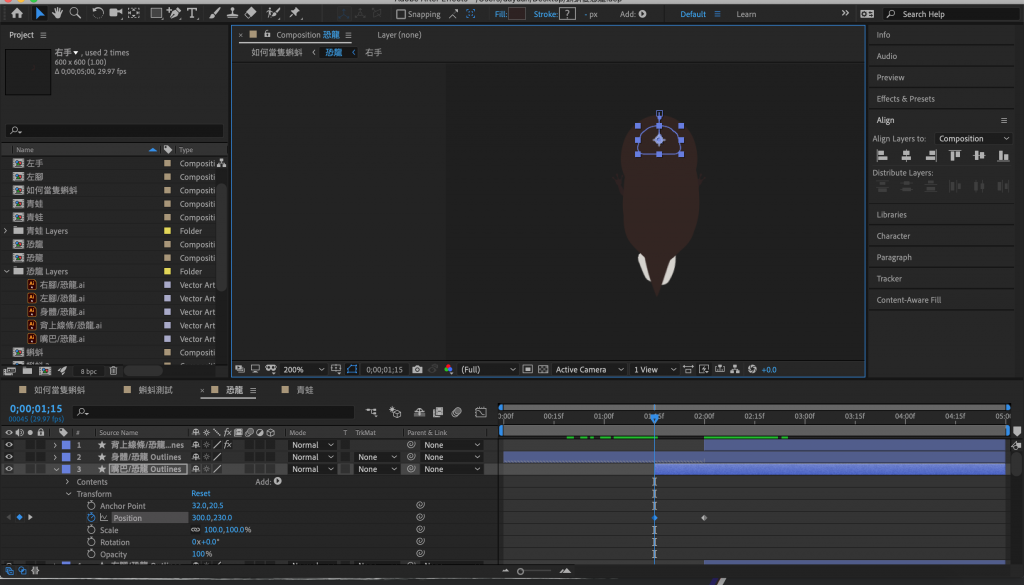Open the Effects & Presets panel

(x=905, y=99)
